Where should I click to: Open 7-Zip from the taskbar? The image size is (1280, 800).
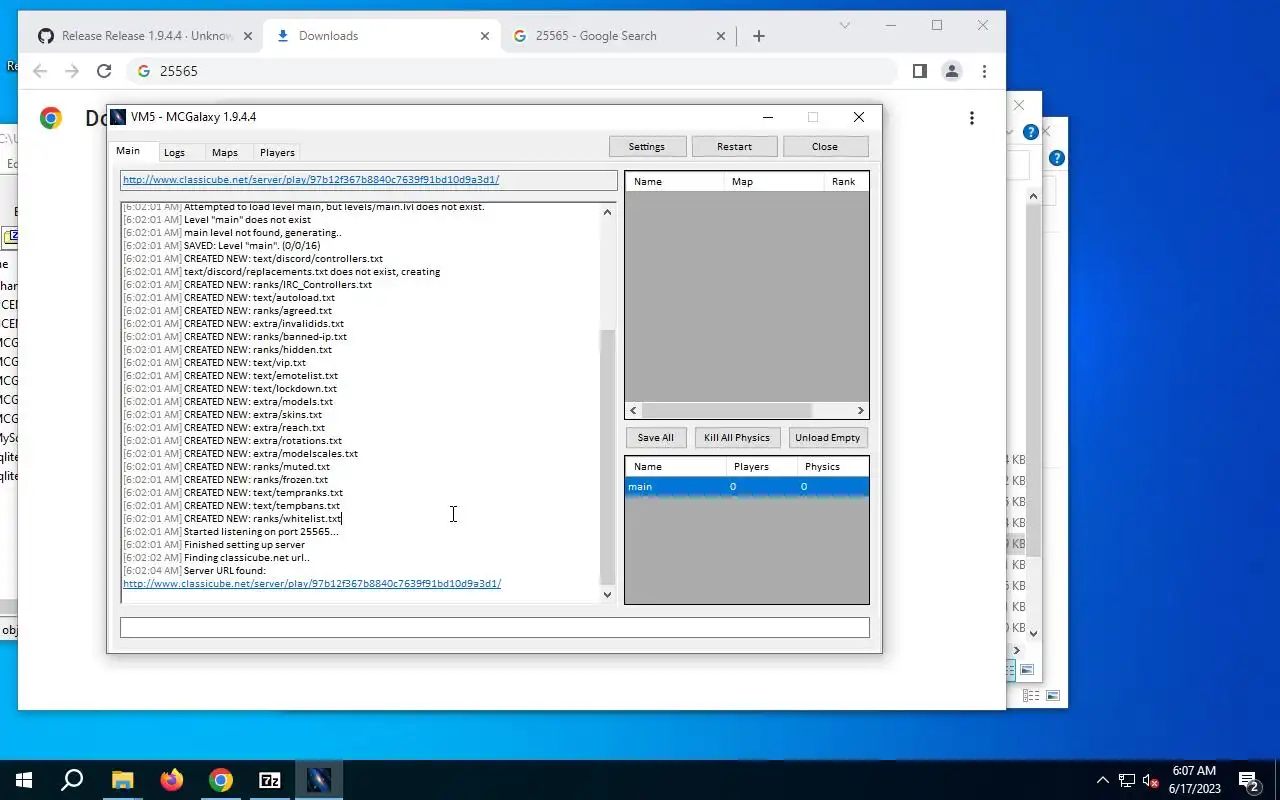[270, 780]
